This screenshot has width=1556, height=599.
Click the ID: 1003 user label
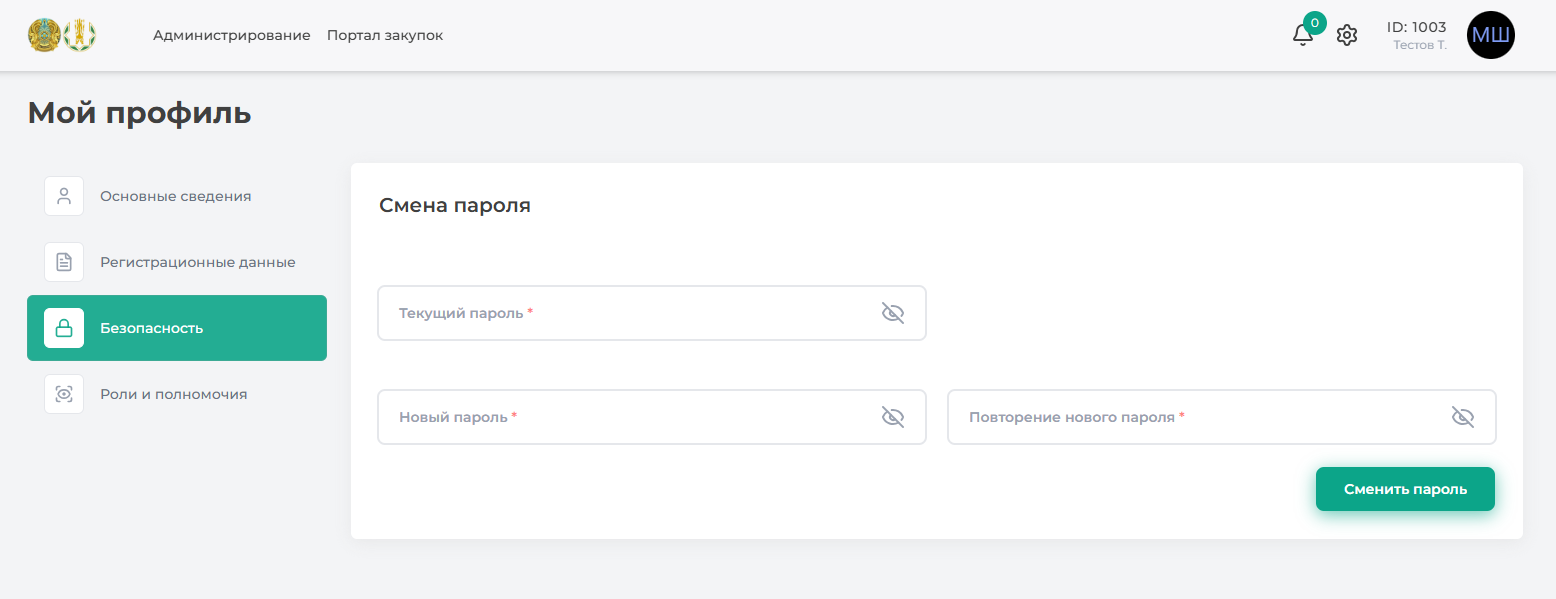point(1416,27)
